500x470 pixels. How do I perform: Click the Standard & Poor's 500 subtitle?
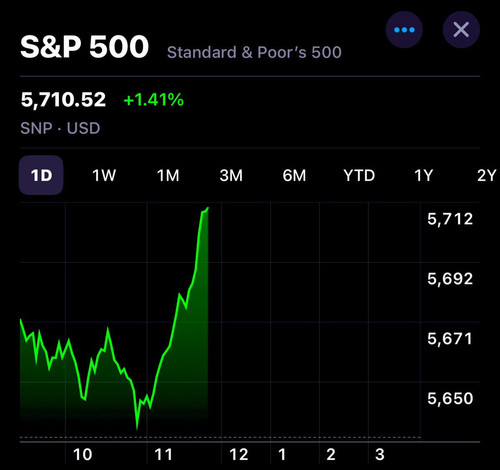point(254,52)
